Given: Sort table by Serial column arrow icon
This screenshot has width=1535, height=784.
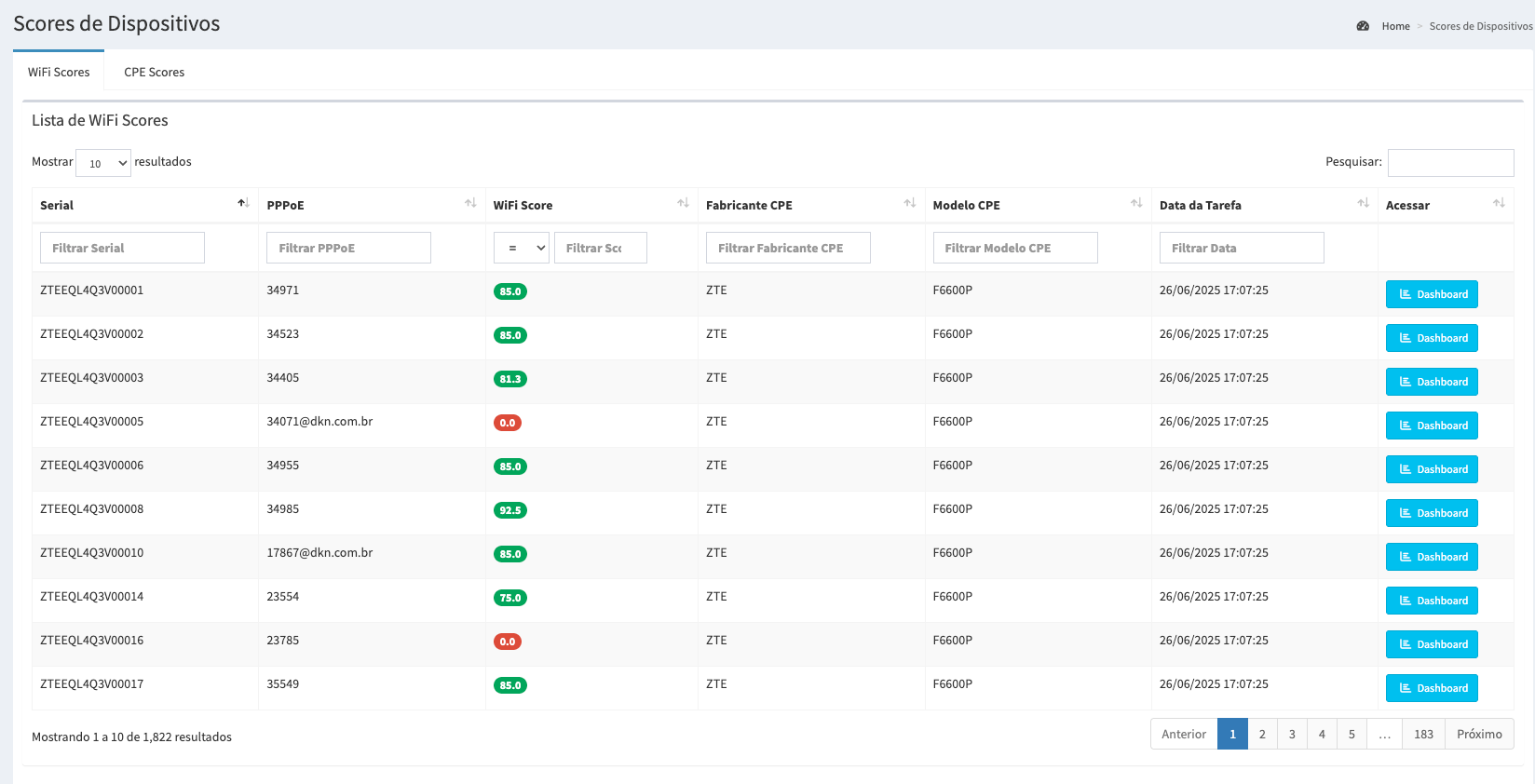Looking at the screenshot, I should pos(243,203).
